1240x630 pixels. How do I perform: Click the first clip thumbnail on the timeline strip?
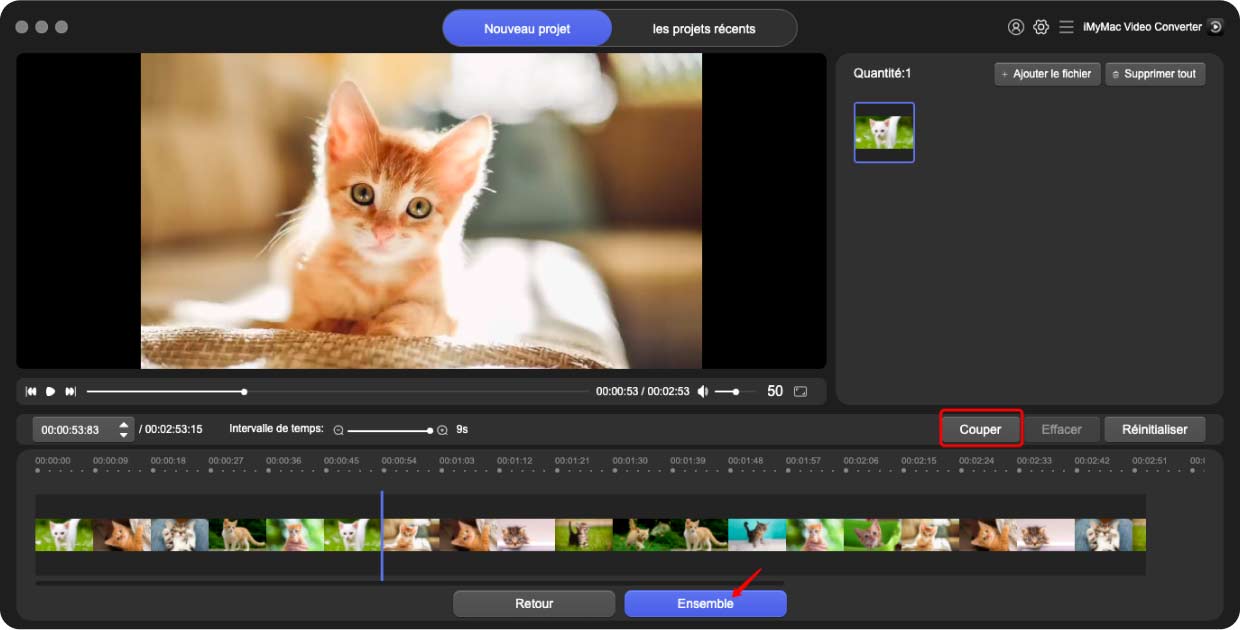tap(64, 535)
